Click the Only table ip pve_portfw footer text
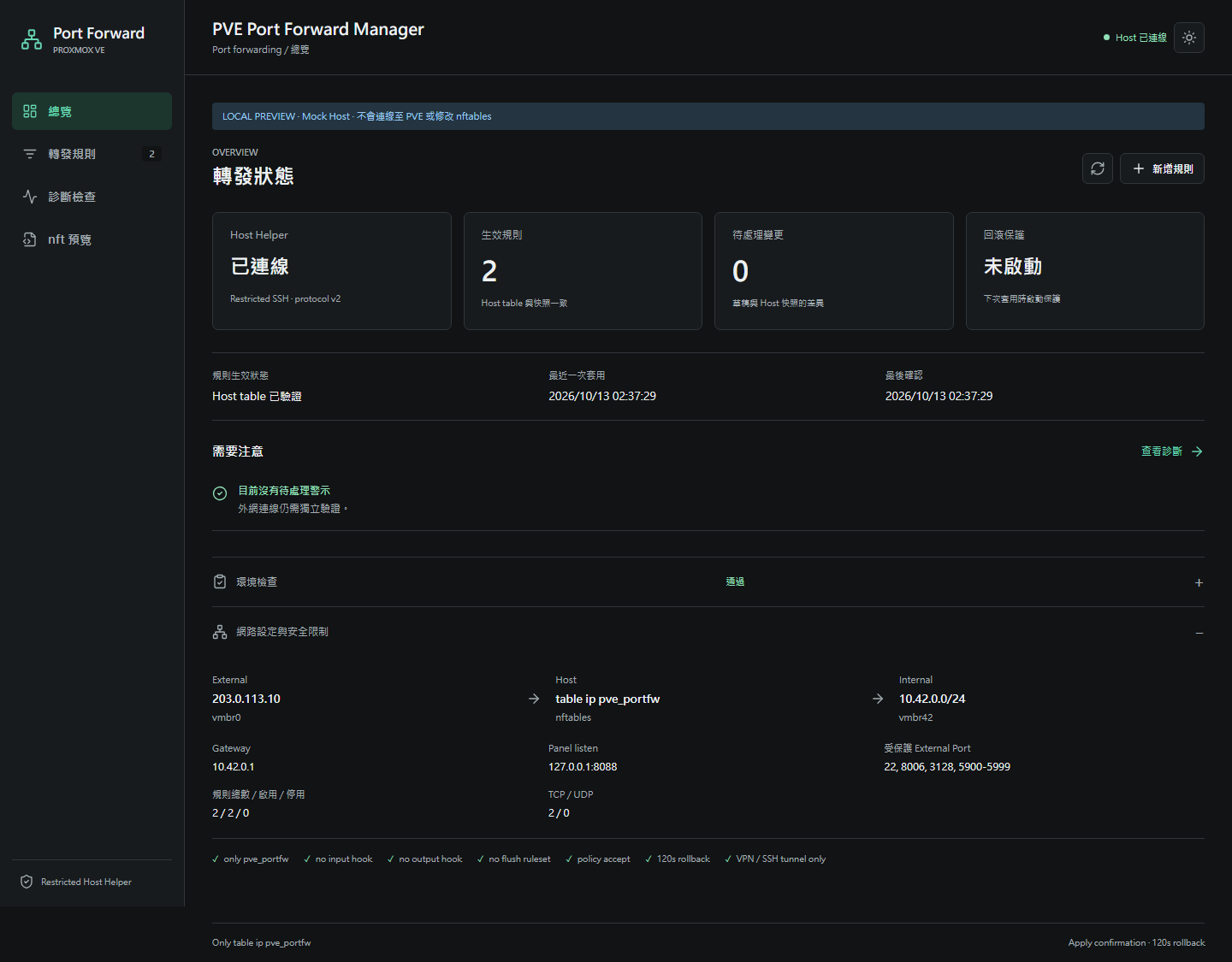 click(x=261, y=942)
